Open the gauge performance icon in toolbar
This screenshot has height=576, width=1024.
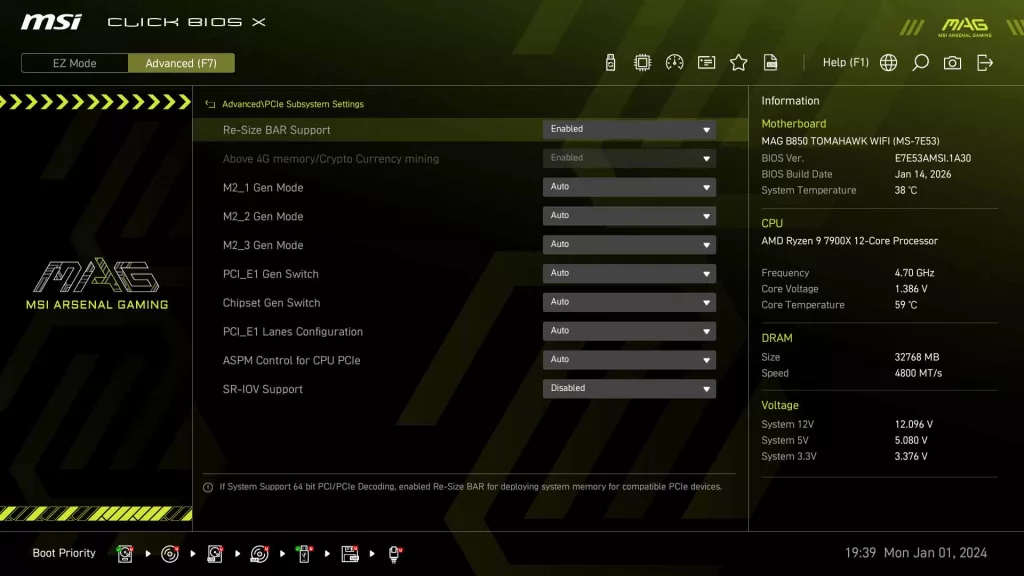pos(675,62)
